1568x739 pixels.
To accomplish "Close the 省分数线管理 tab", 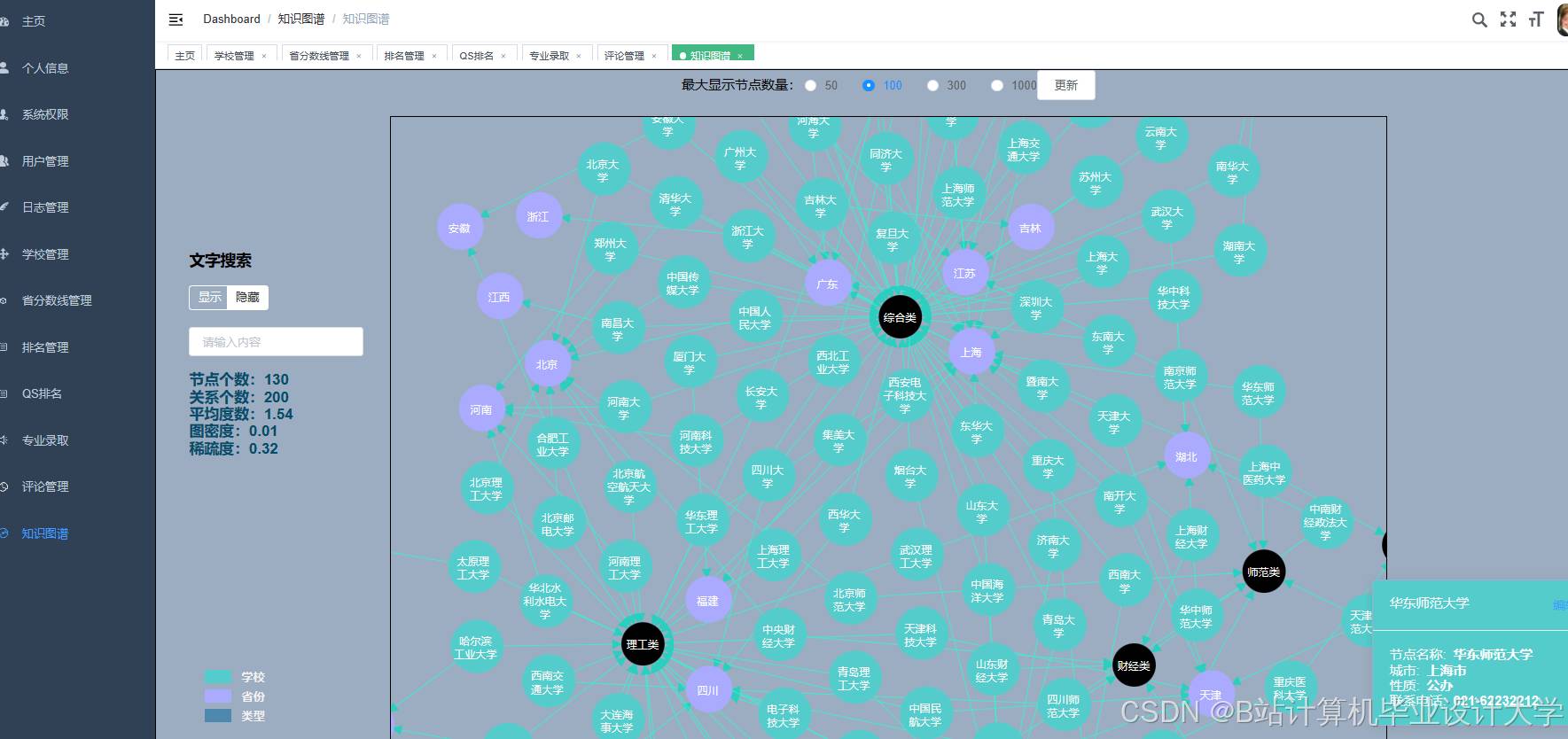I will click(359, 56).
